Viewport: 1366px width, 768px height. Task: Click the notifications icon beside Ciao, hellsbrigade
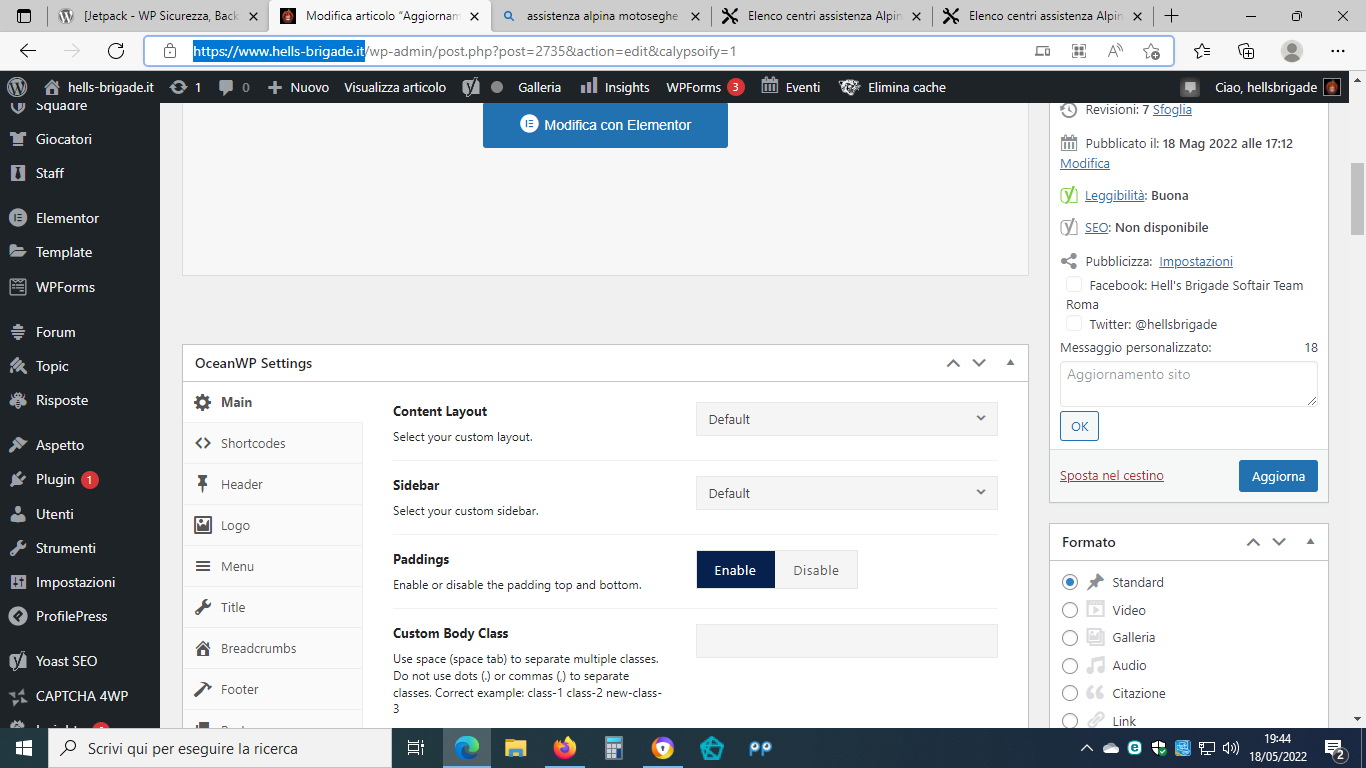click(1190, 87)
